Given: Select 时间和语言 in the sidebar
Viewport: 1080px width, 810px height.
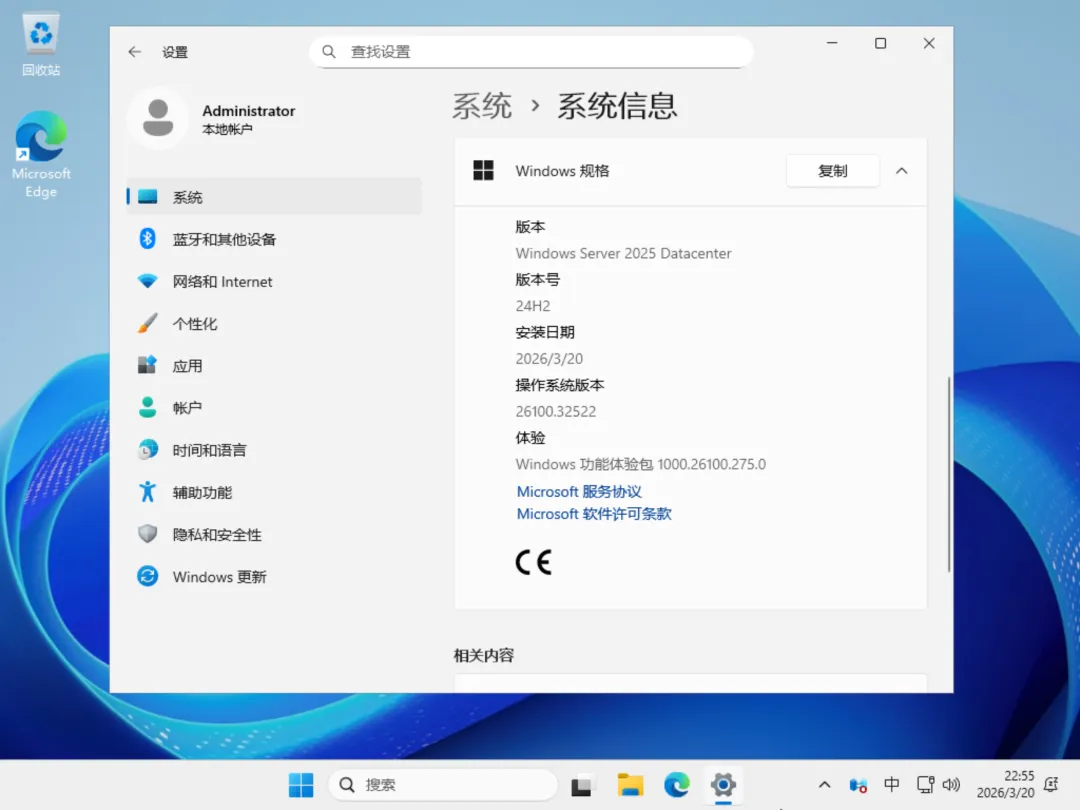Looking at the screenshot, I should pyautogui.click(x=274, y=450).
